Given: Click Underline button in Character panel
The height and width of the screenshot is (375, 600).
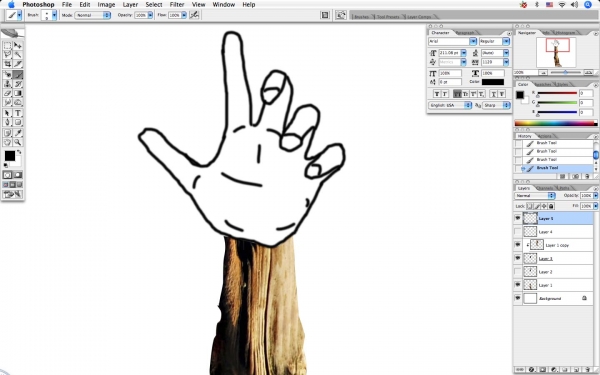Looking at the screenshot, I should (493, 94).
